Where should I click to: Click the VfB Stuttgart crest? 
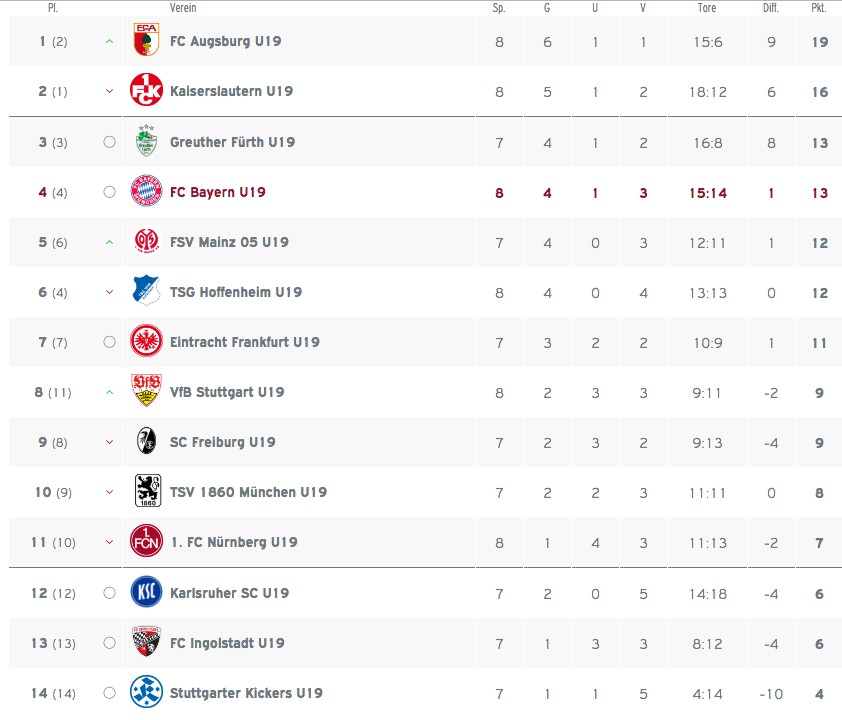coord(146,390)
